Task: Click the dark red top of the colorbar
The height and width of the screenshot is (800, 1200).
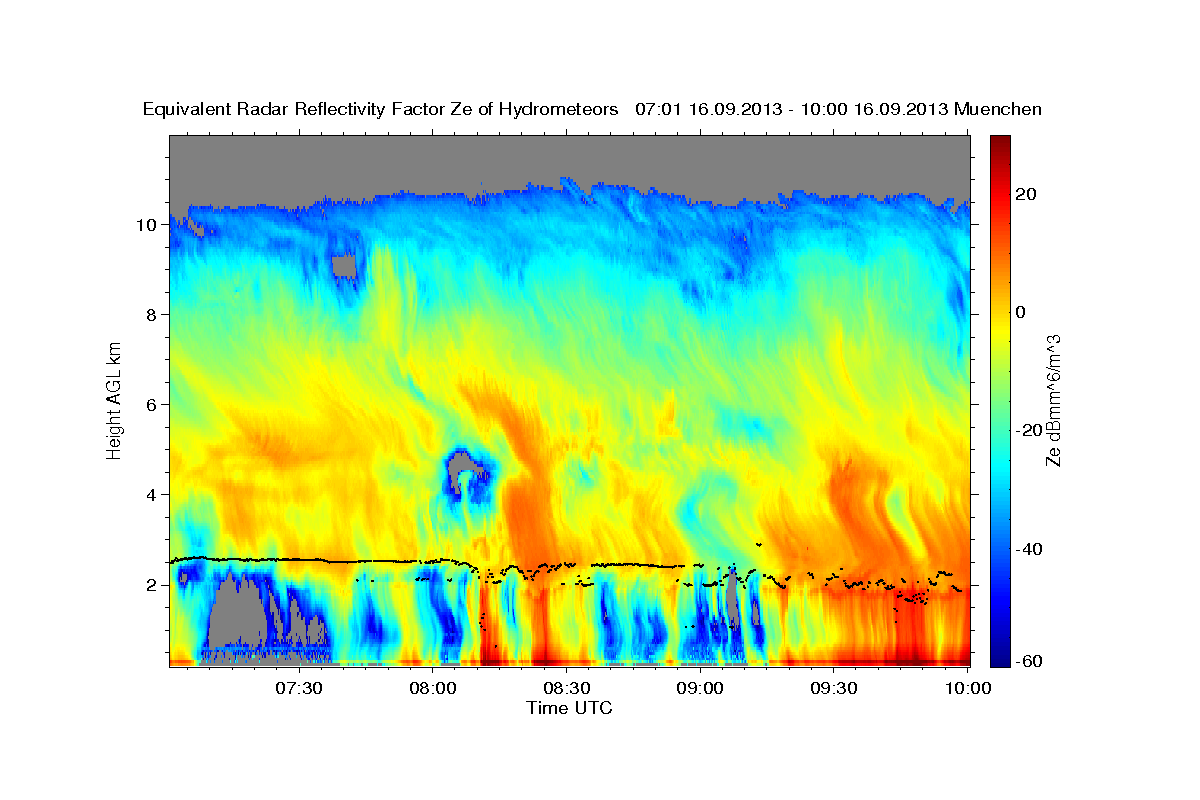Action: [x=999, y=143]
